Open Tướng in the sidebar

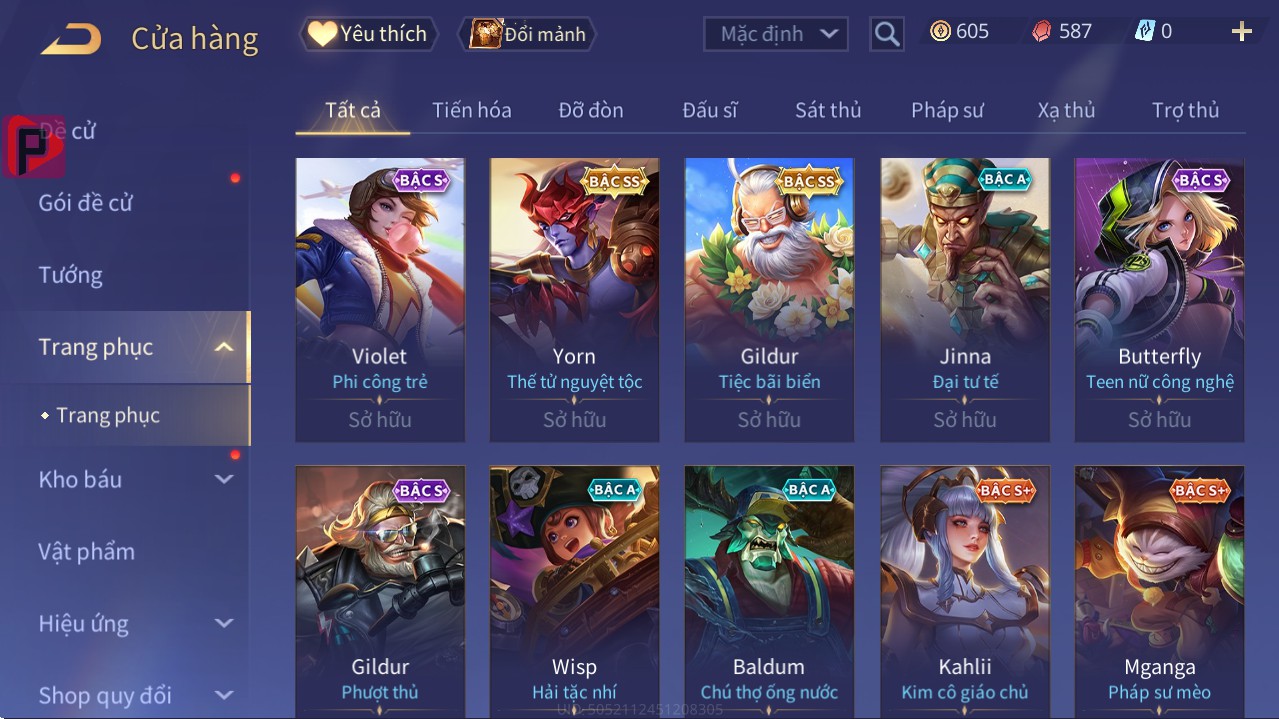click(x=70, y=275)
